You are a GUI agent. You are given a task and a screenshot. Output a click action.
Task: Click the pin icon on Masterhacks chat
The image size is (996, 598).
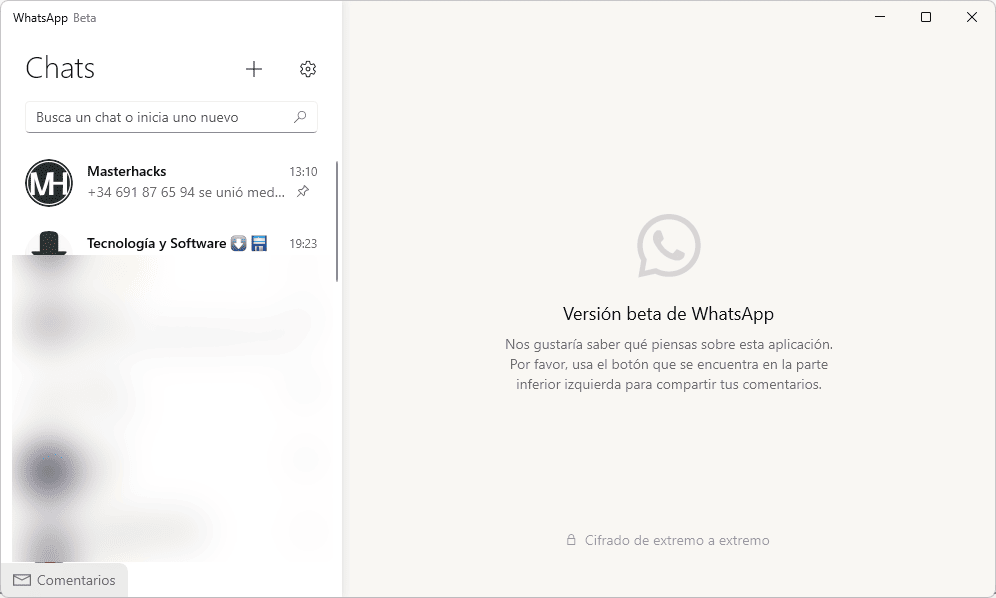click(x=303, y=191)
